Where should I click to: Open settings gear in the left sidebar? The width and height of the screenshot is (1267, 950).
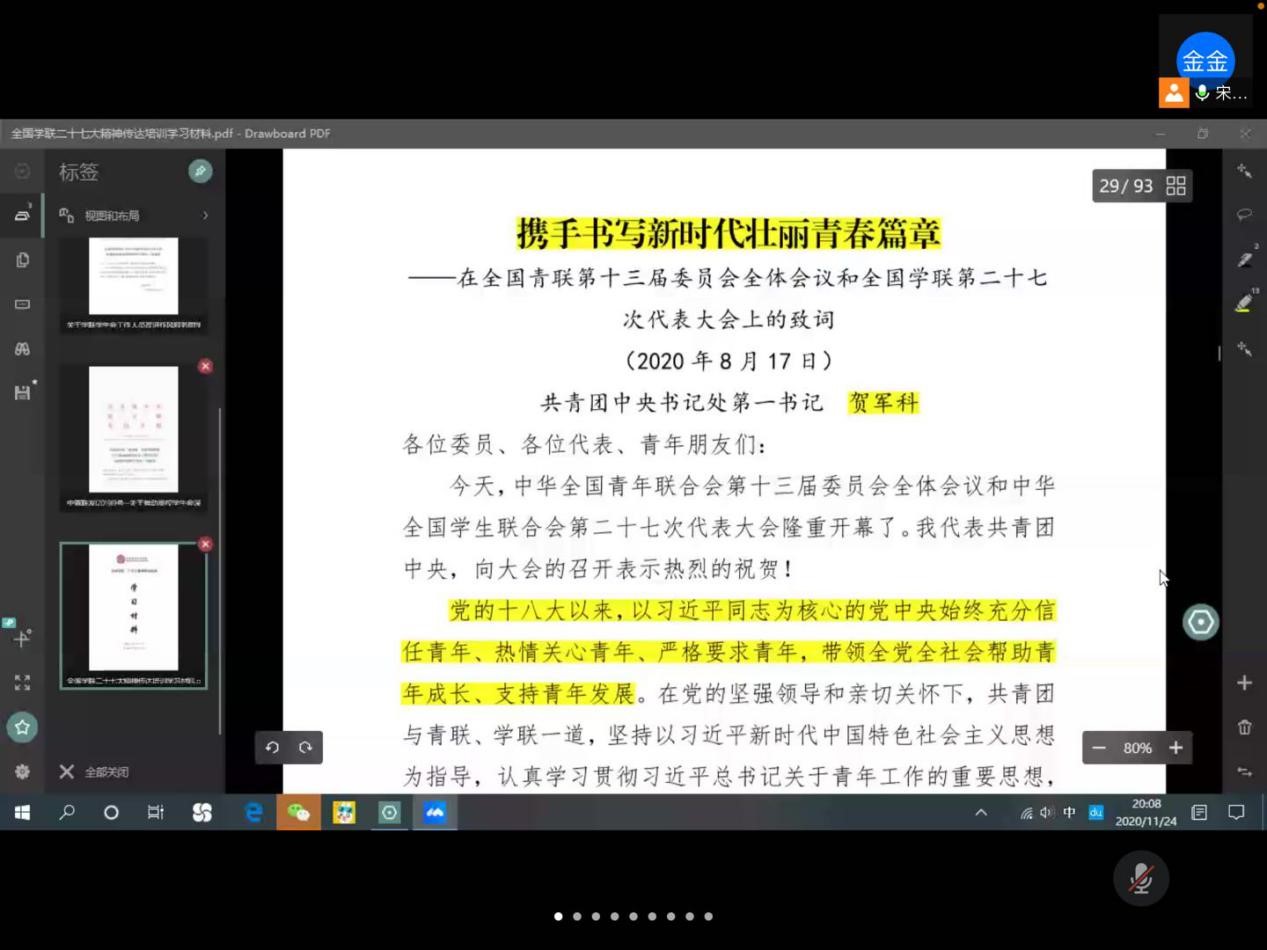22,772
